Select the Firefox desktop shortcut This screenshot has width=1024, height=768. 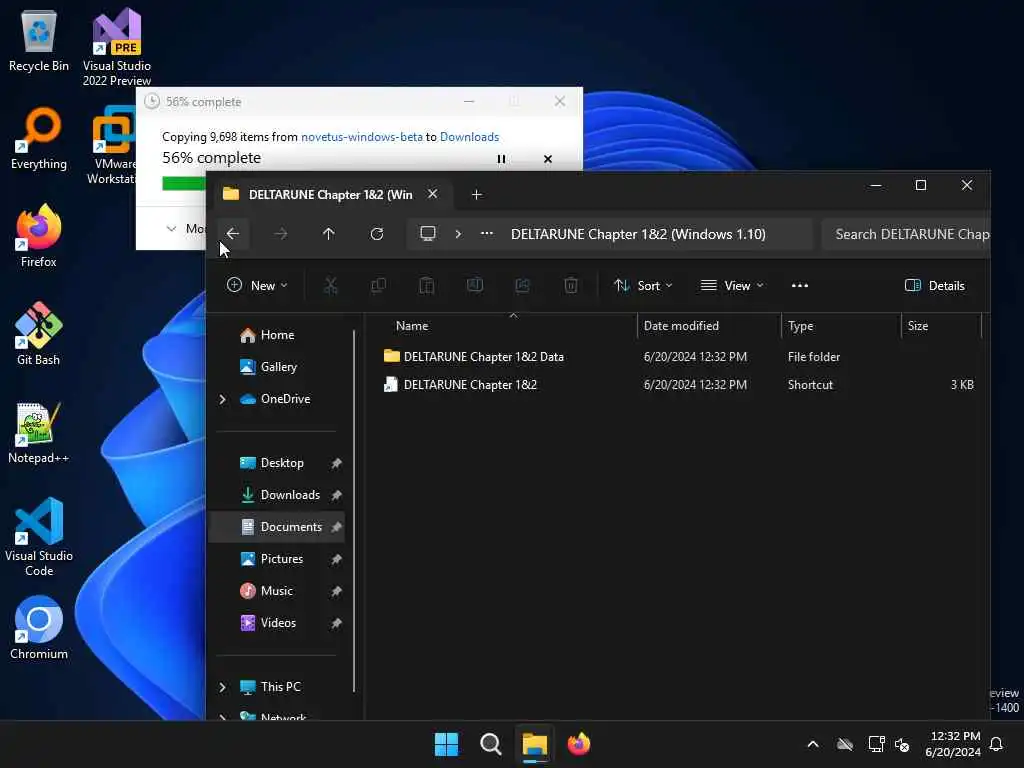coord(39,236)
